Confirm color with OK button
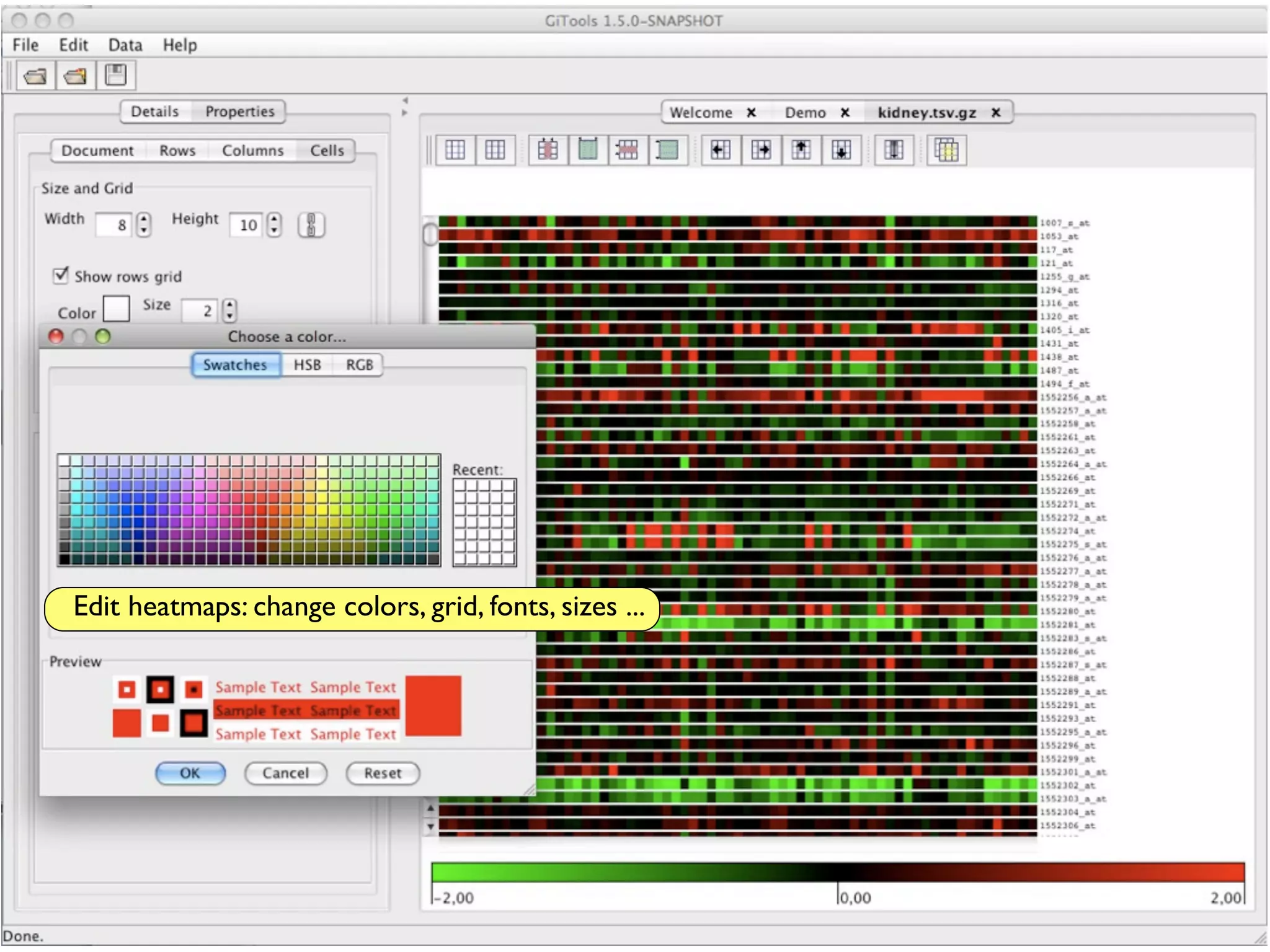1270x952 pixels. 190,773
